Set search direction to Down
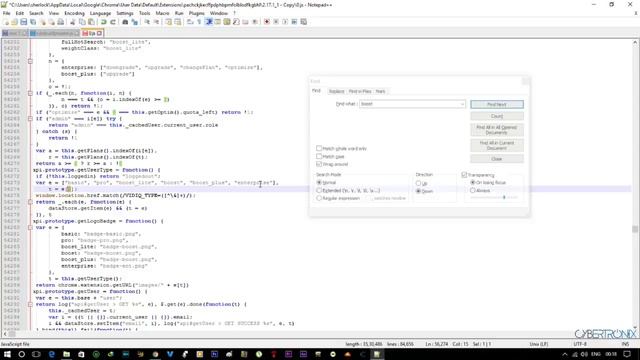This screenshot has width=640, height=360. pyautogui.click(x=418, y=191)
